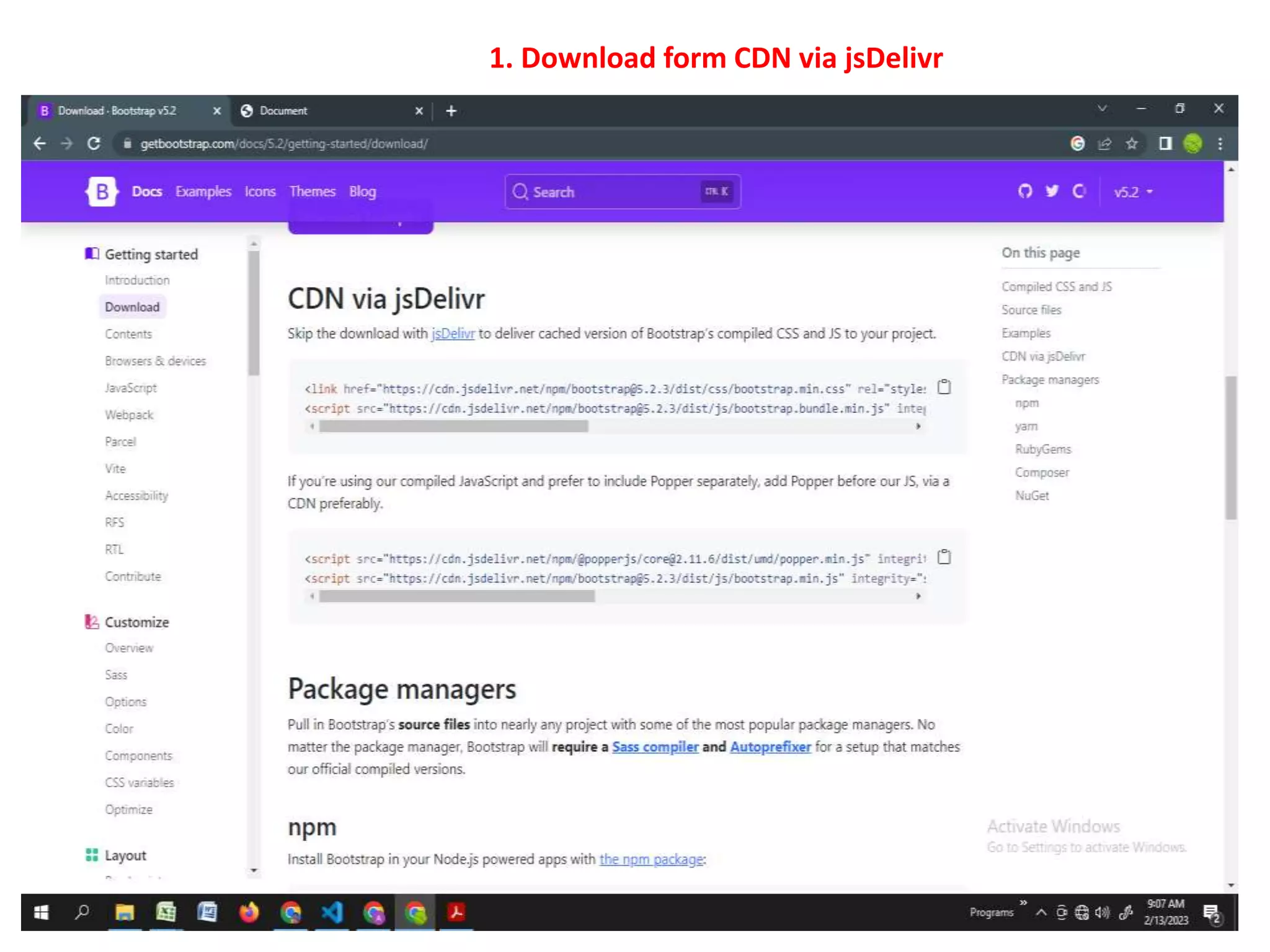Open the GitHub icon link in navbar
This screenshot has height=952, width=1270.
[x=1025, y=192]
